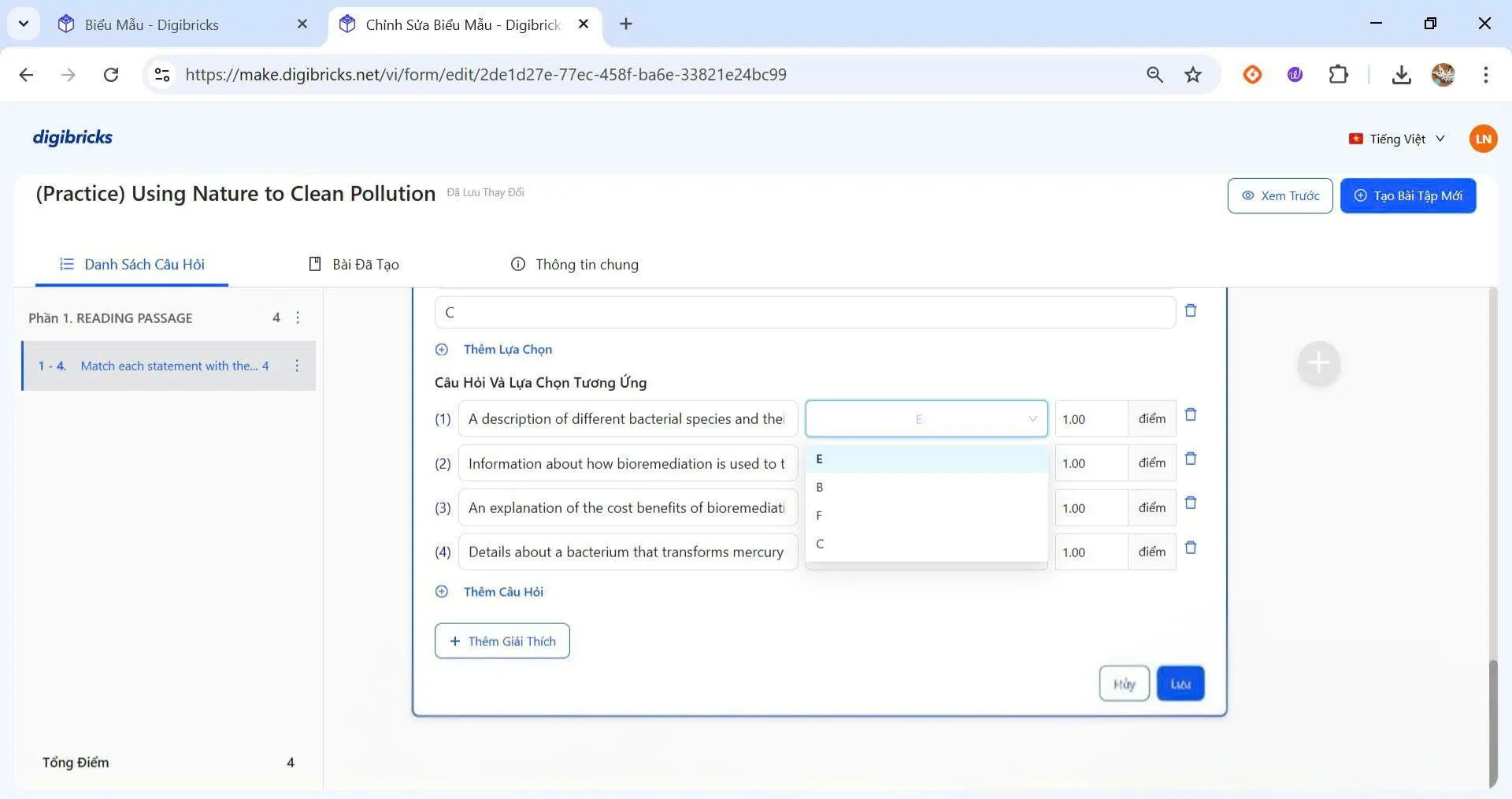This screenshot has height=799, width=1512.
Task: Click trash icon for question 4
Action: pos(1190,548)
